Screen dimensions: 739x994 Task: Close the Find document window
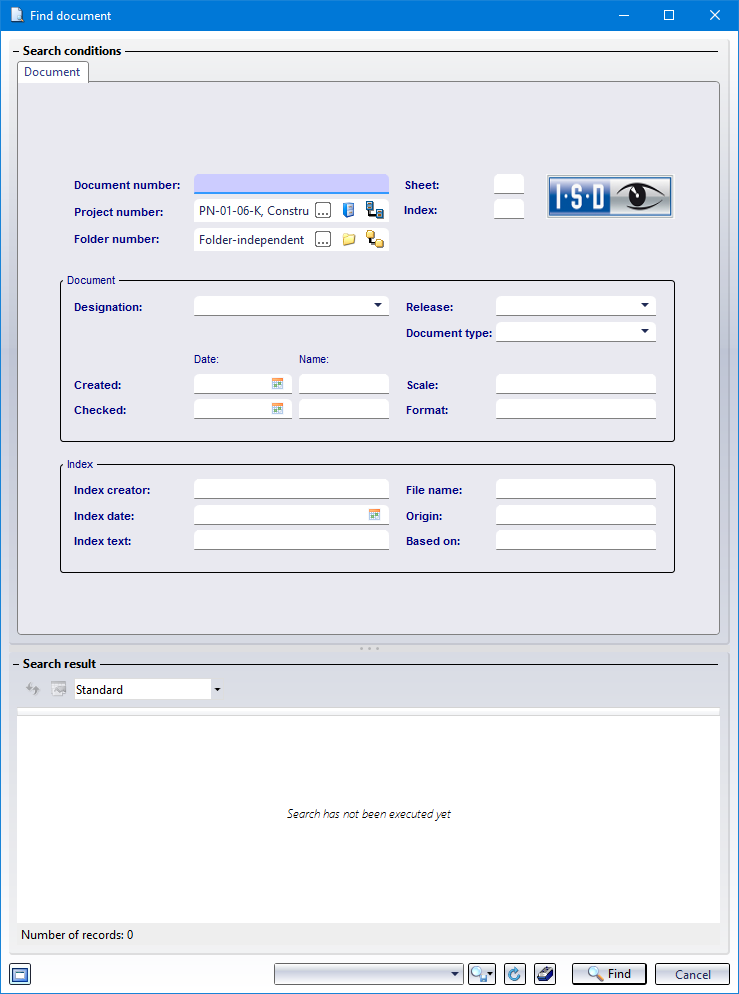715,15
